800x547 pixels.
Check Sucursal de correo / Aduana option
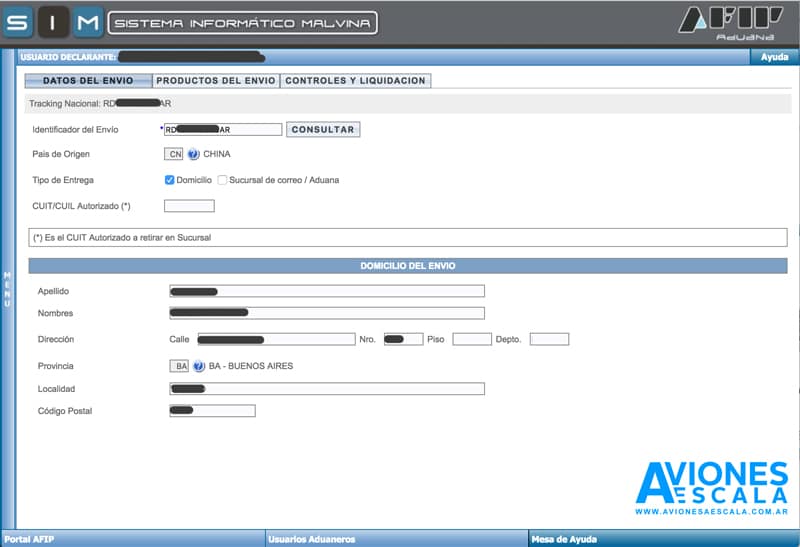coord(222,180)
